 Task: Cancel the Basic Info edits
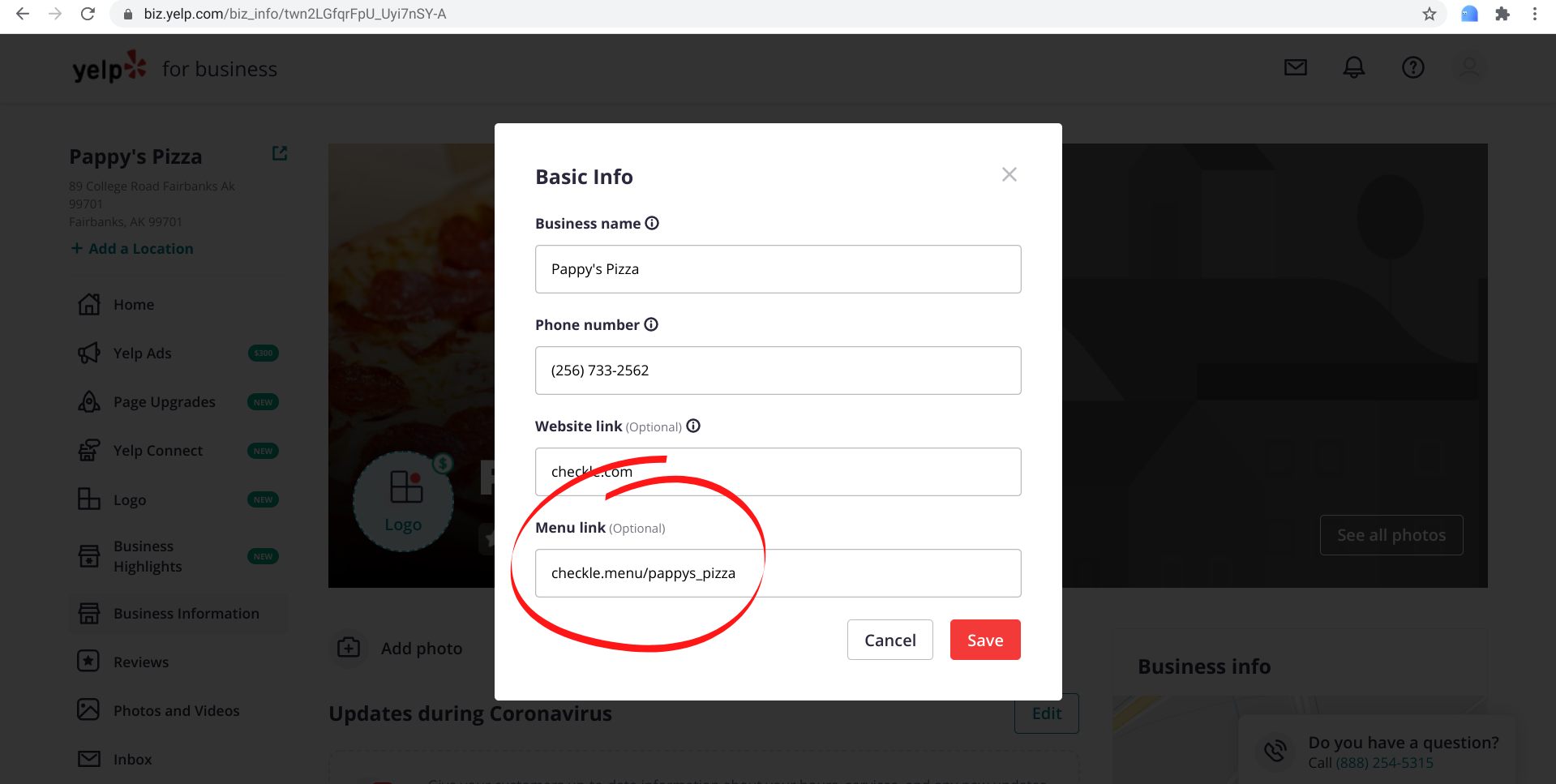click(890, 640)
